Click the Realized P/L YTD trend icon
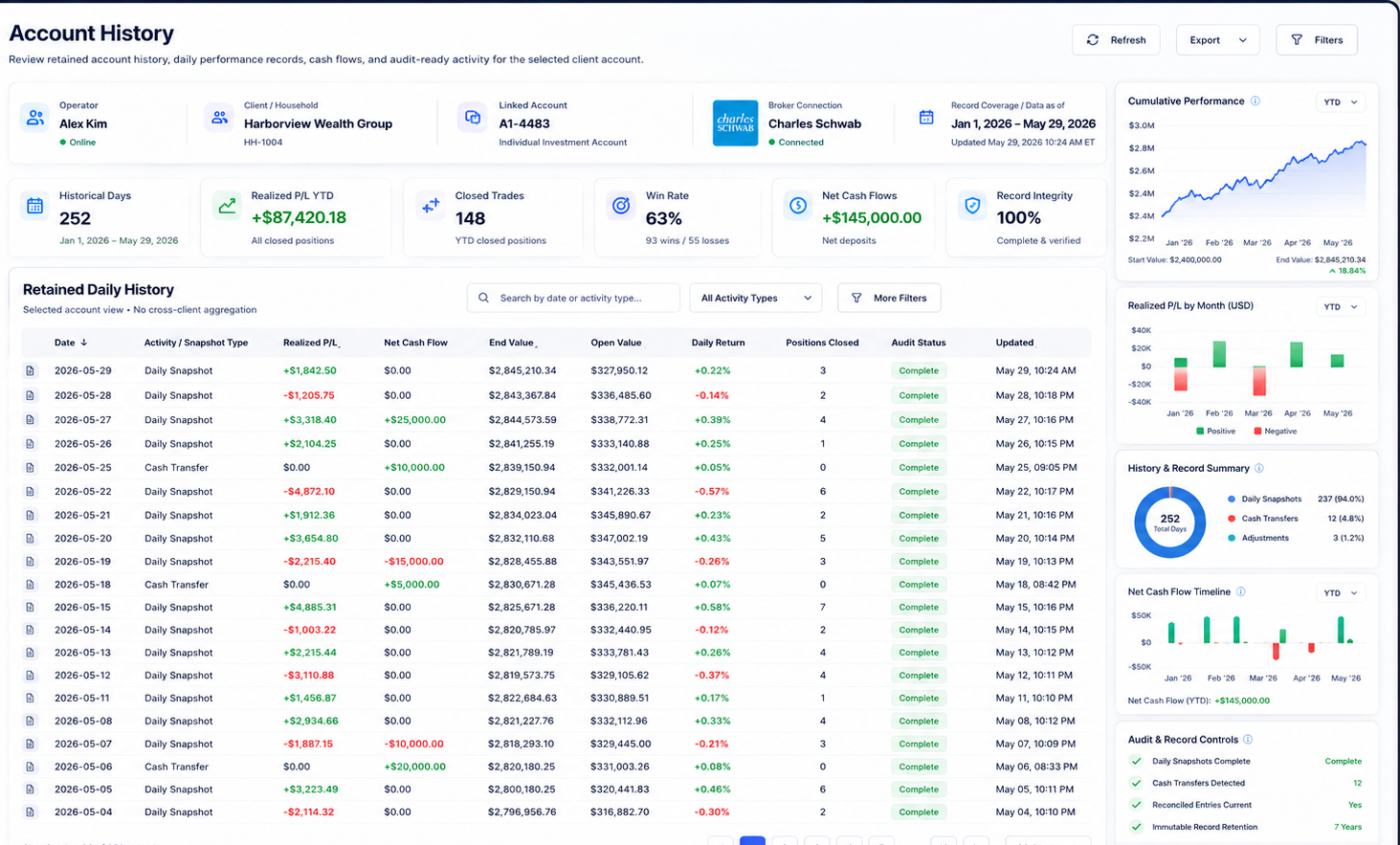The height and width of the screenshot is (845, 1400). pyautogui.click(x=227, y=206)
